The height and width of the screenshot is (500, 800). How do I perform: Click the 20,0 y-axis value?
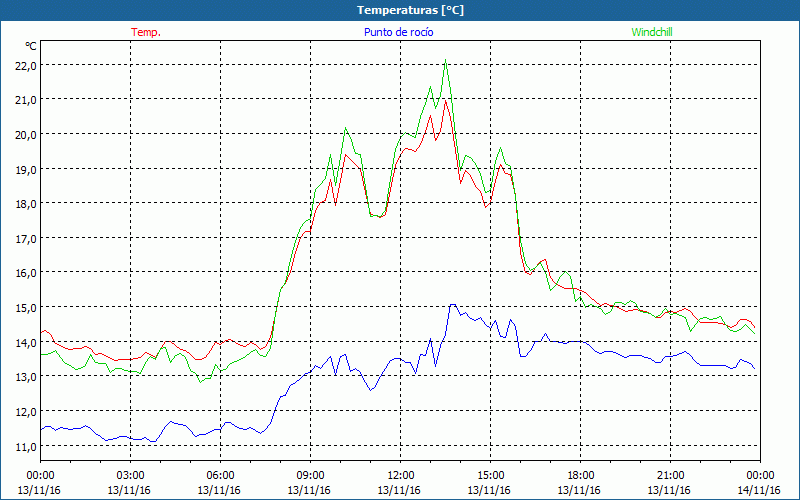pos(27,135)
